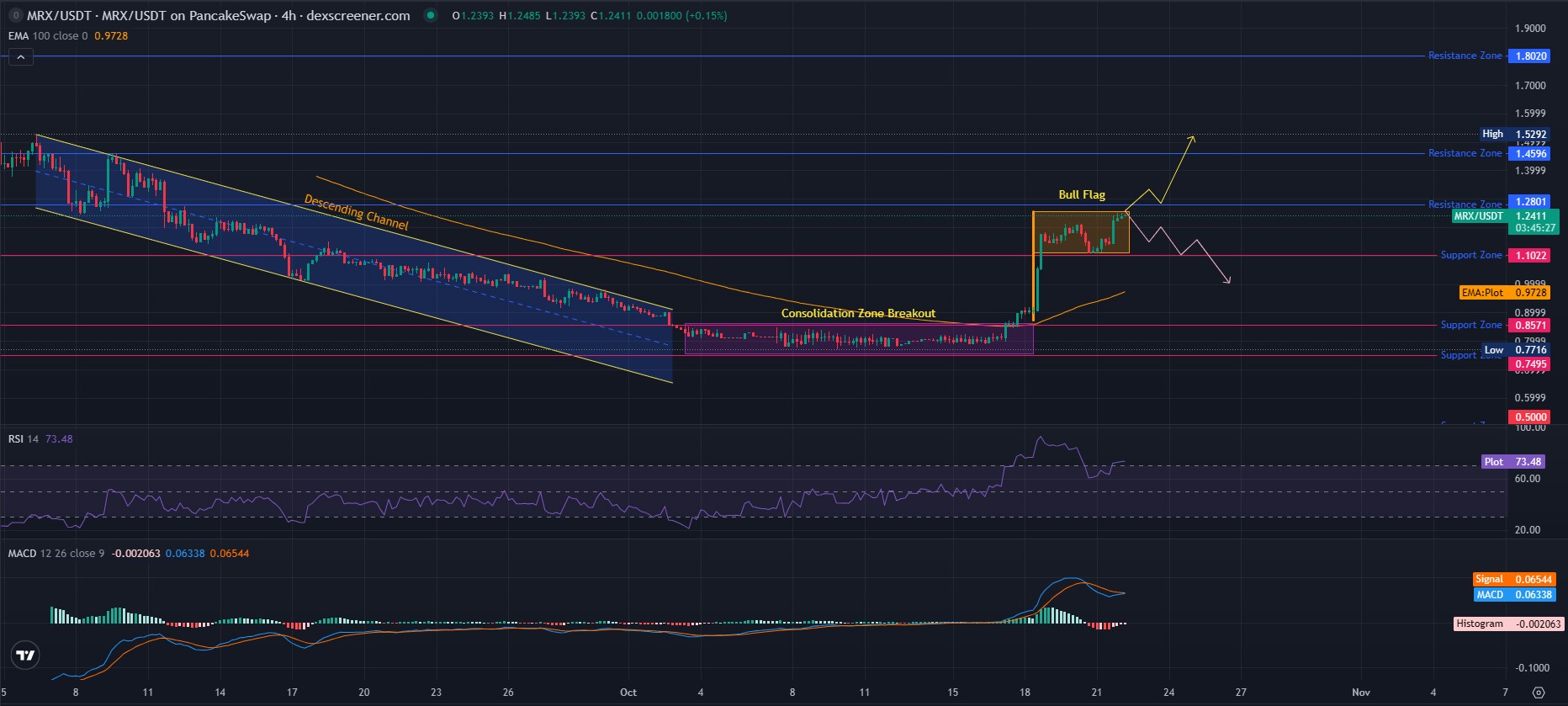Select the Bull Flag text annotation
The image size is (1568, 706).
click(x=1082, y=195)
